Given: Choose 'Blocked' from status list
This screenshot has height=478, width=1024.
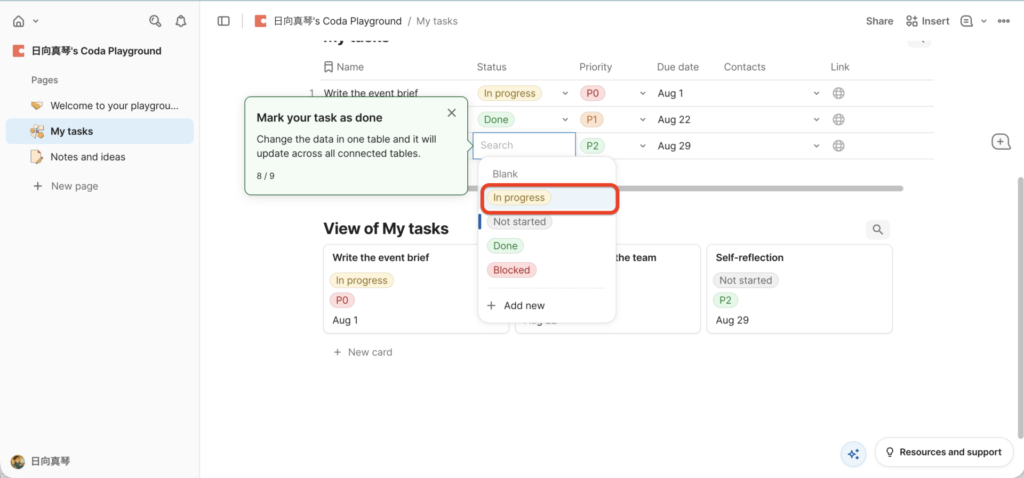Looking at the screenshot, I should tap(511, 270).
